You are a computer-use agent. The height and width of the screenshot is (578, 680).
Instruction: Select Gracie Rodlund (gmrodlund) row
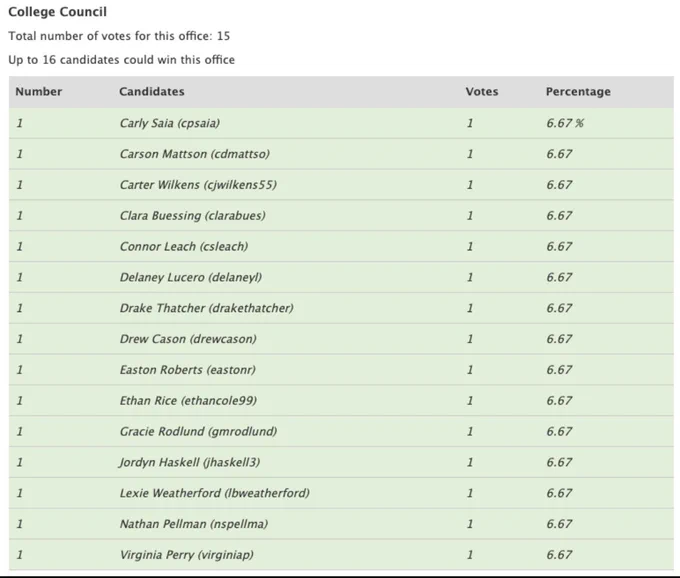341,431
